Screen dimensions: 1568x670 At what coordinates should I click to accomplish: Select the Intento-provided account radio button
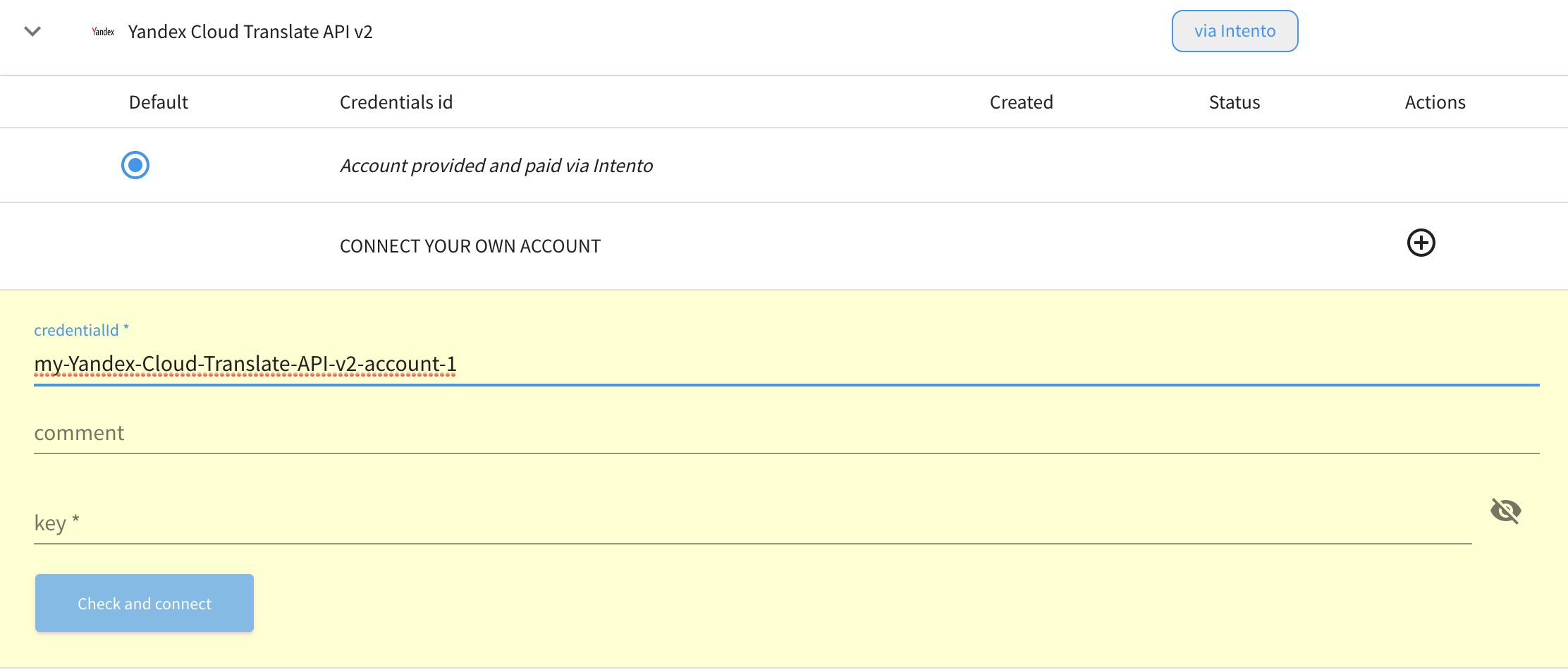pos(135,165)
